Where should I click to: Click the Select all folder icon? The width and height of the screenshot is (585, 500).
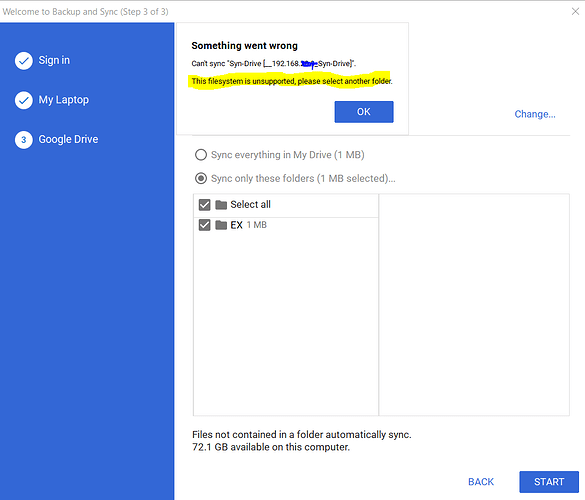(x=221, y=205)
